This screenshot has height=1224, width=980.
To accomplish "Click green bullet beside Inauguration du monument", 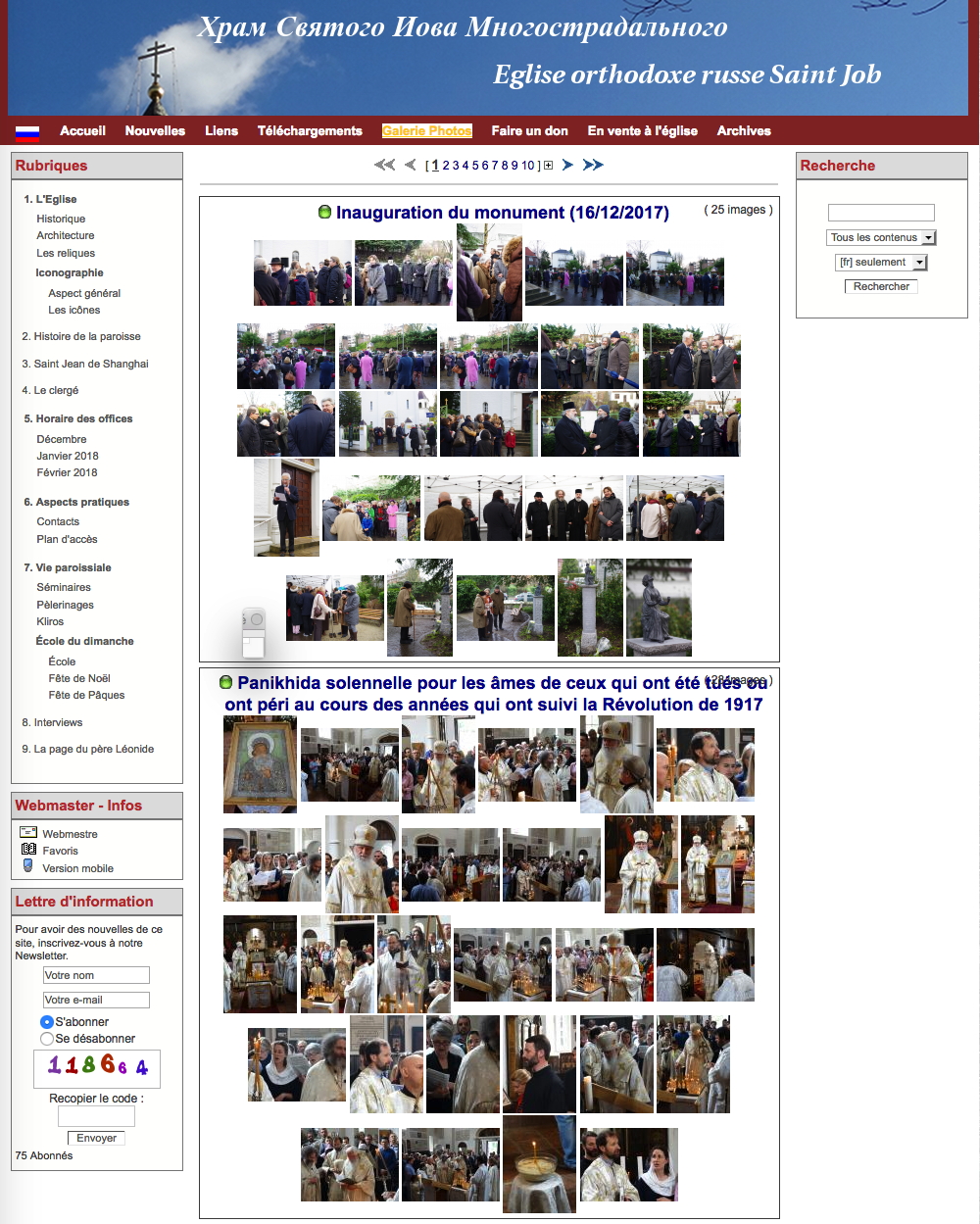I will [324, 212].
